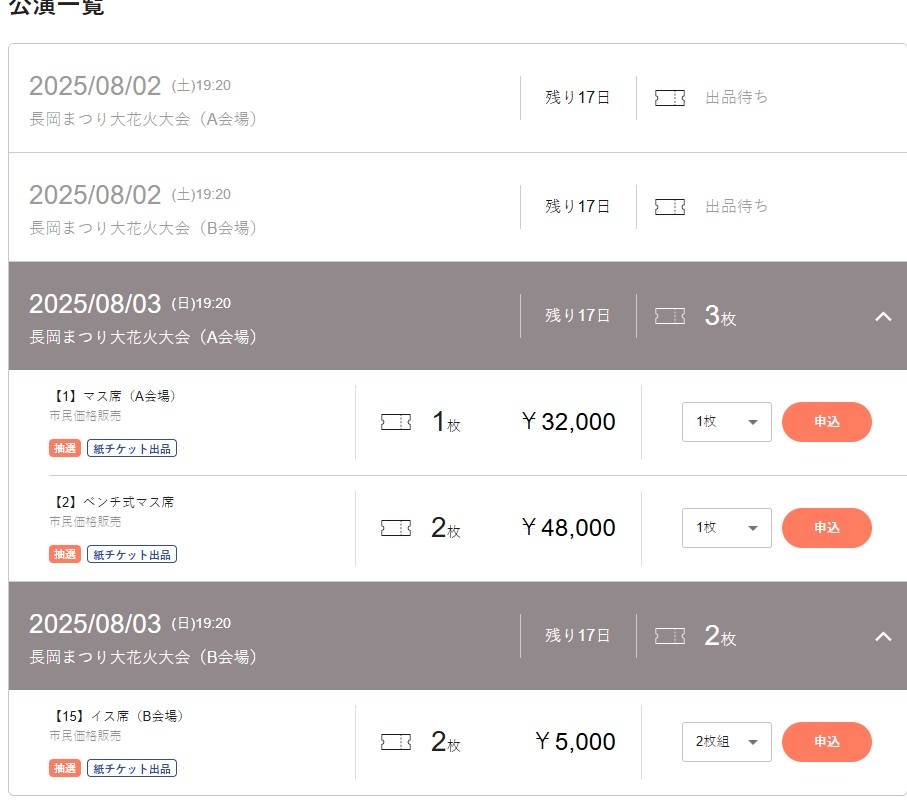Apply for the ¥48,000 ベンチ式マス席 ticket
The image size is (907, 803).
click(827, 528)
